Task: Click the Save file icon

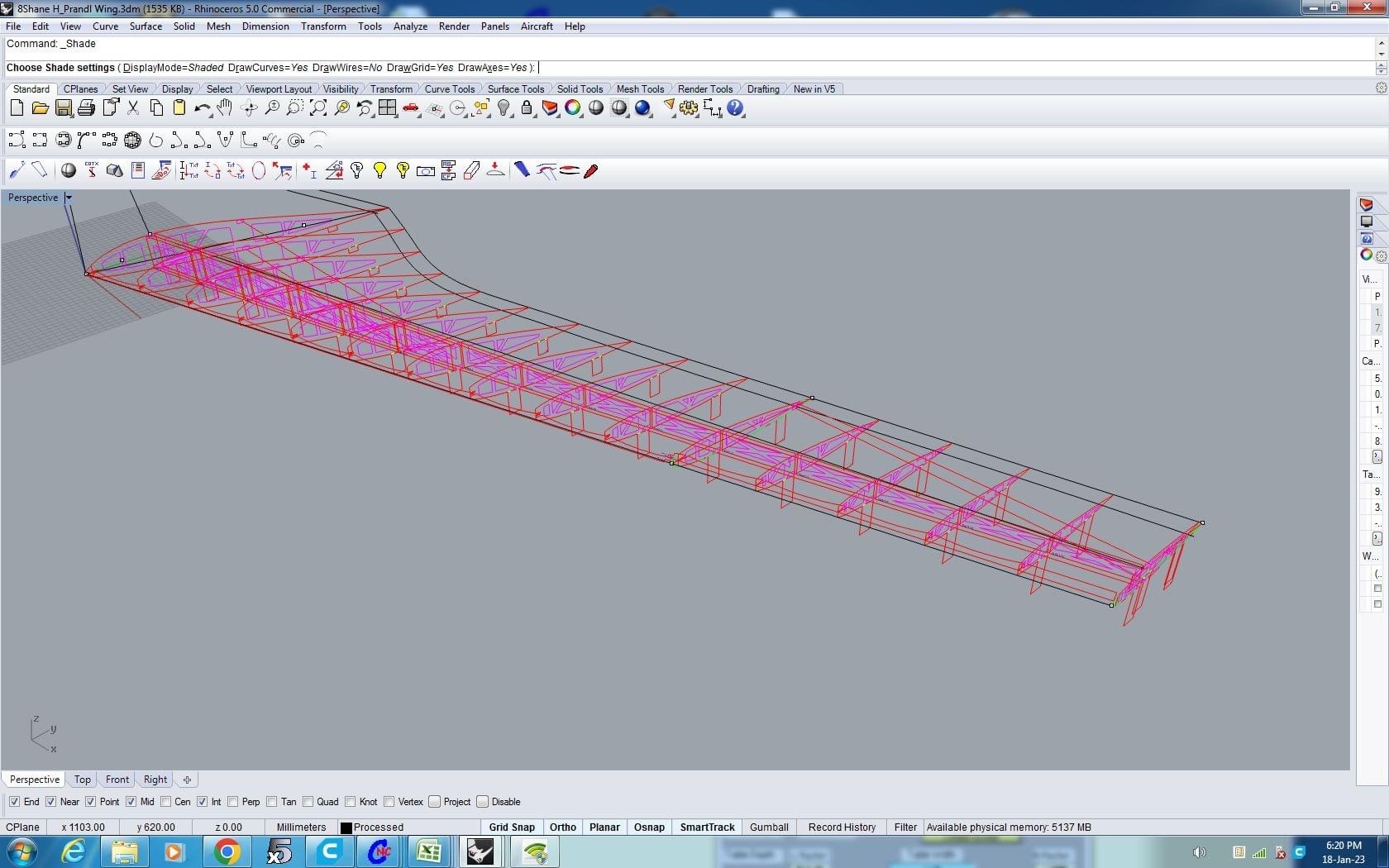Action: point(63,108)
